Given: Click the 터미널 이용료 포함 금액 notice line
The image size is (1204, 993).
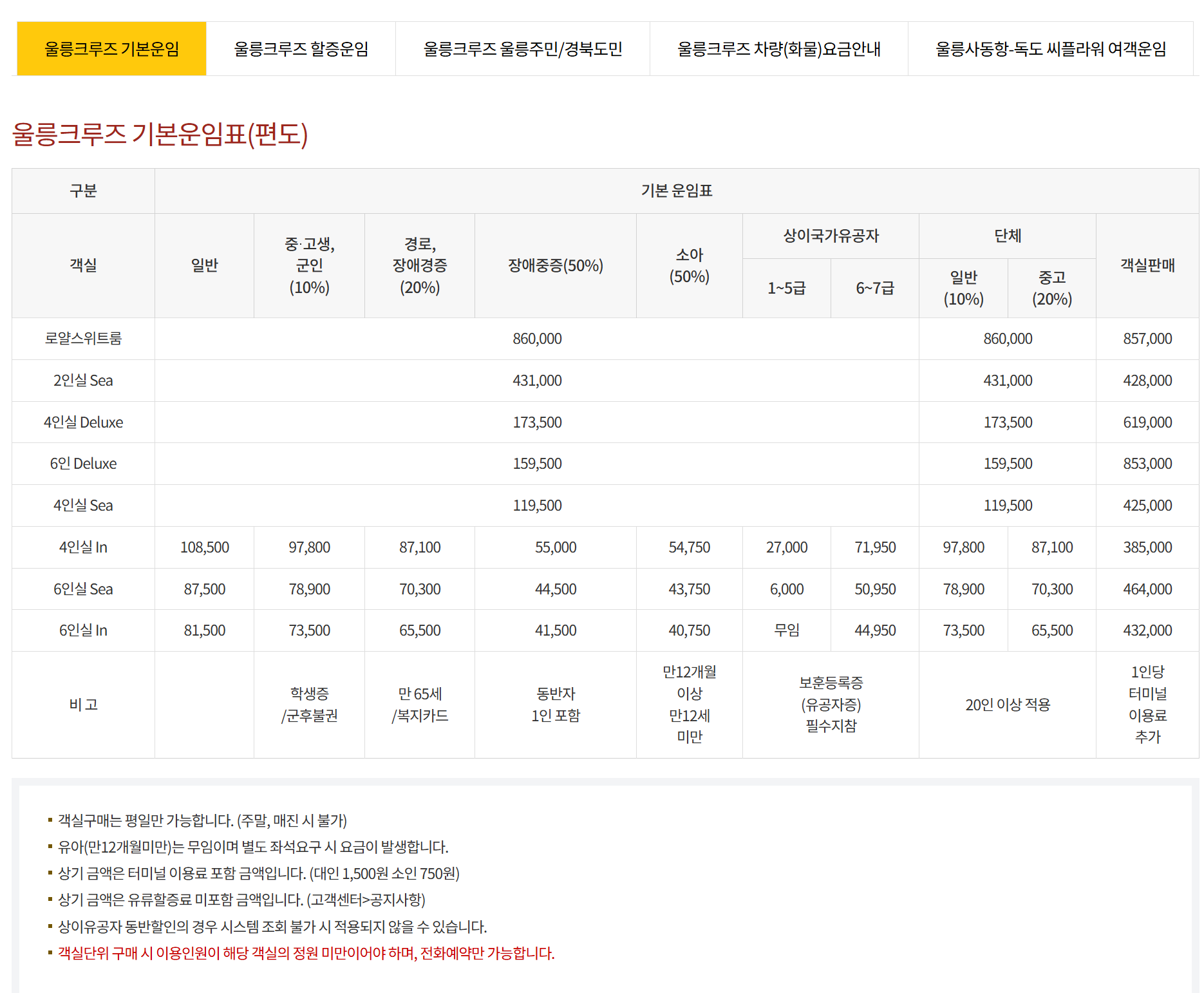Looking at the screenshot, I should (258, 873).
